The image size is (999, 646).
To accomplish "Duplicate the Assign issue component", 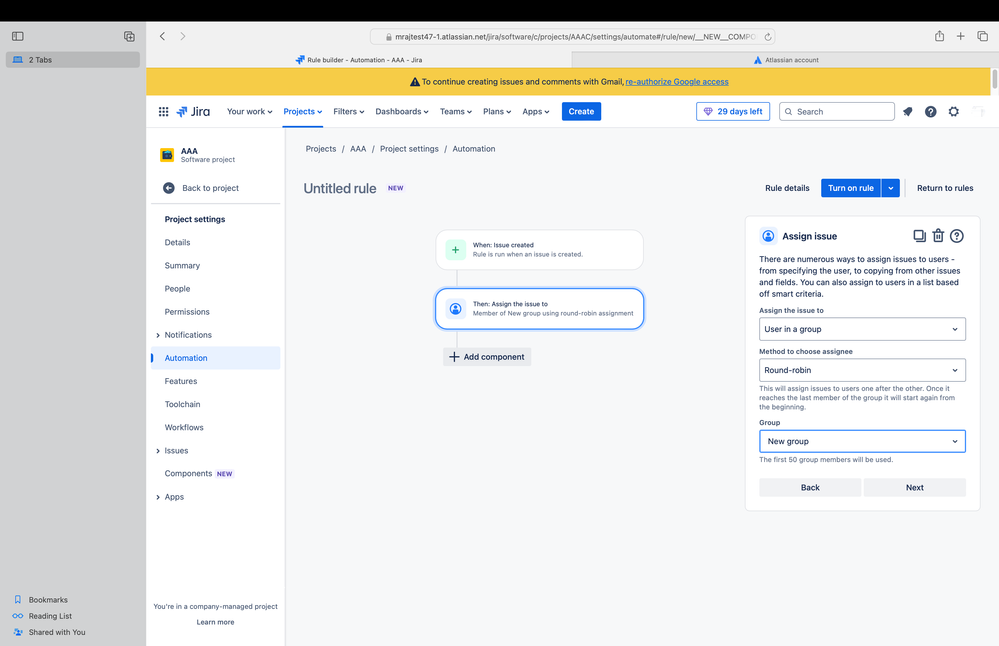I will coord(919,236).
